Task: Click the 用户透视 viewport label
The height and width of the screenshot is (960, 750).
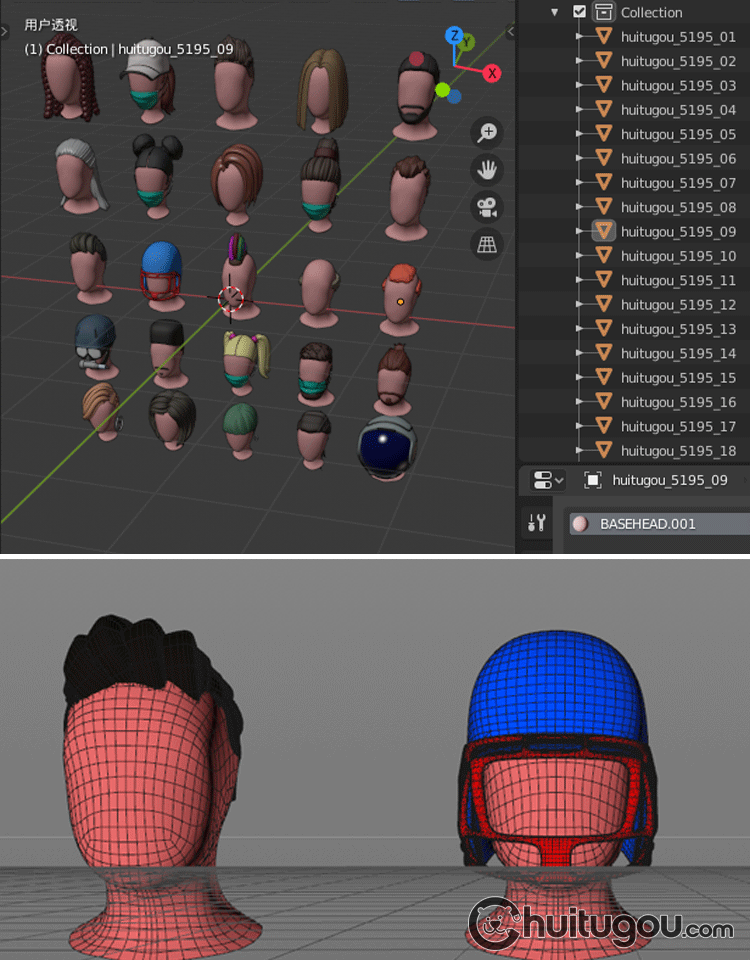Action: 51,24
